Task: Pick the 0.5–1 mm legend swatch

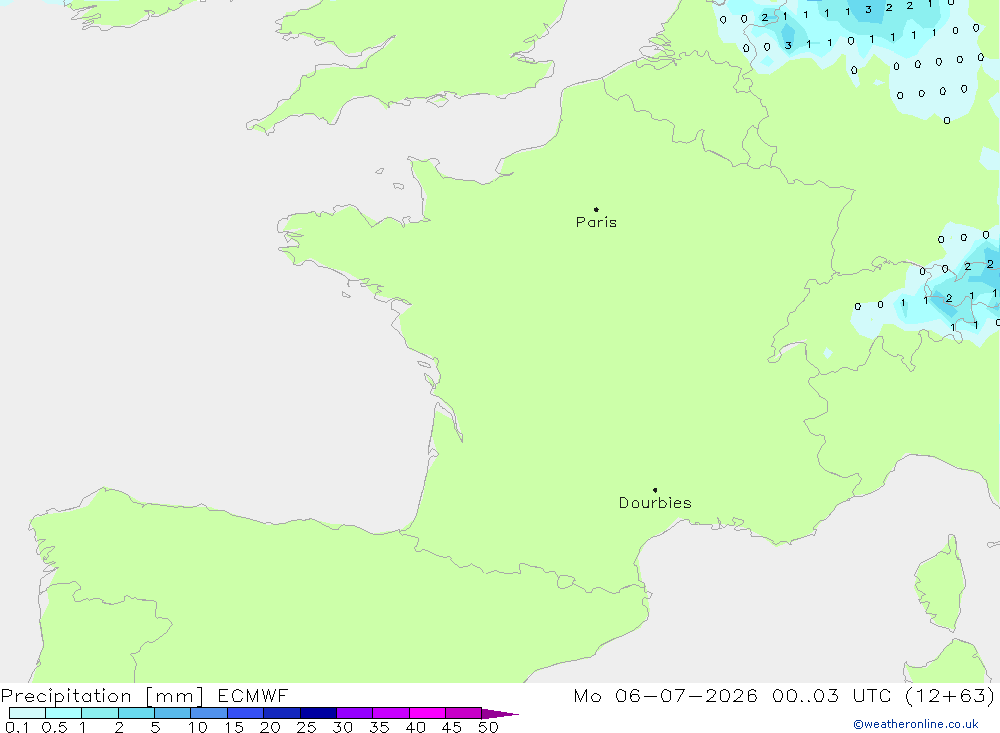Action: point(64,713)
